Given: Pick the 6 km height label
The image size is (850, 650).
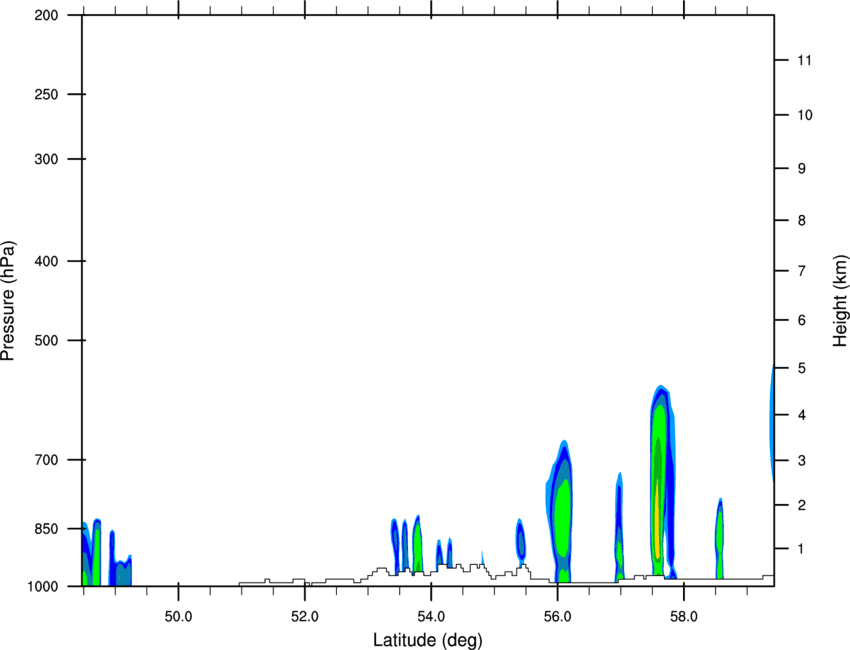Looking at the screenshot, I should pos(802,320).
